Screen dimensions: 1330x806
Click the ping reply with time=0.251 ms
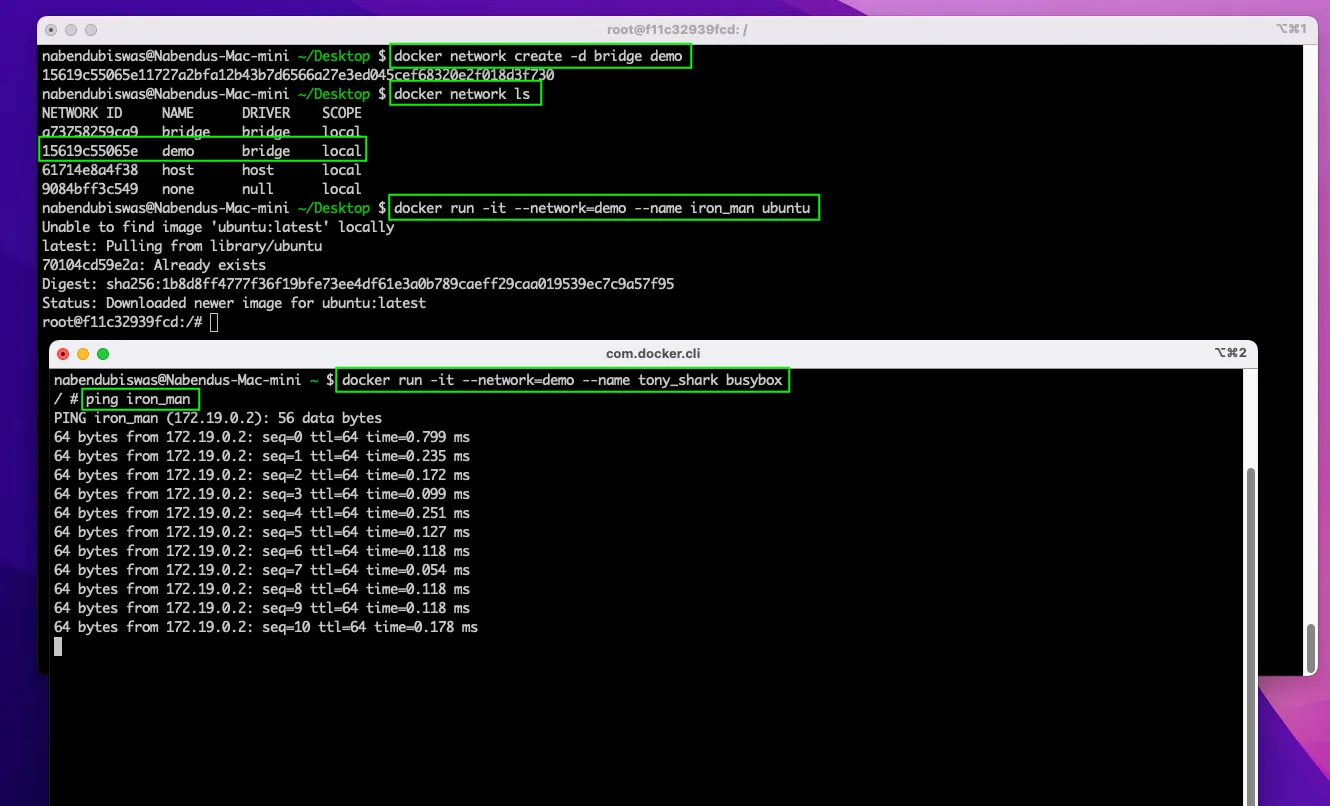point(262,513)
